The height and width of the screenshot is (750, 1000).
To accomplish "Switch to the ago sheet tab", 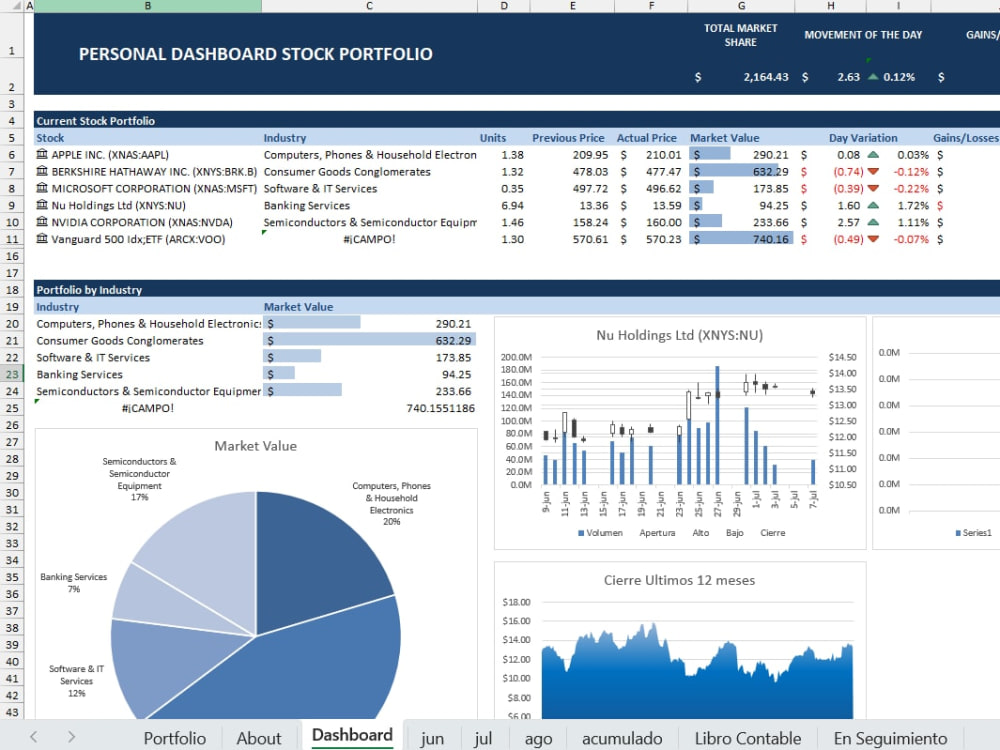I will tap(538, 738).
